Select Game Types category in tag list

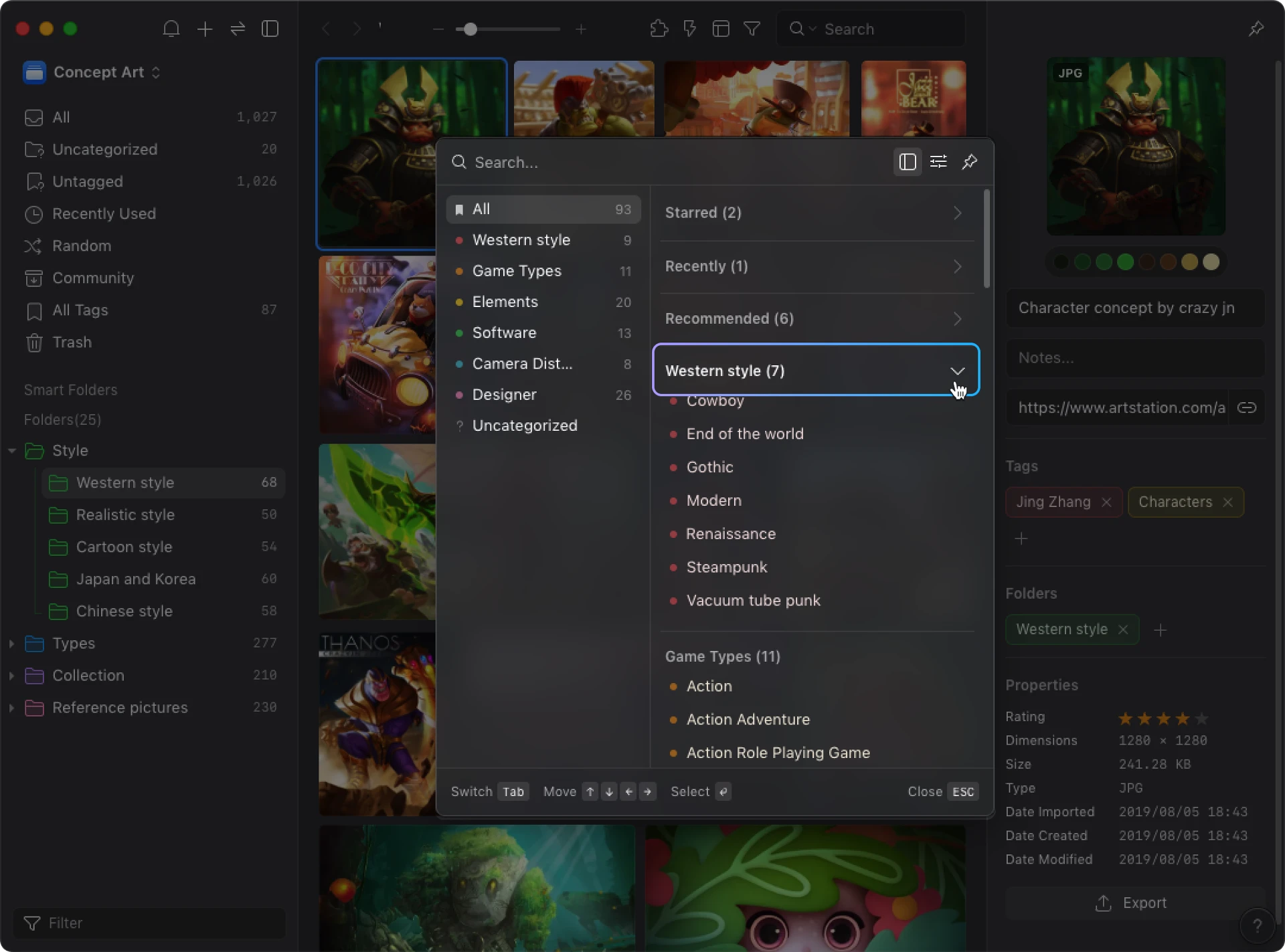516,271
